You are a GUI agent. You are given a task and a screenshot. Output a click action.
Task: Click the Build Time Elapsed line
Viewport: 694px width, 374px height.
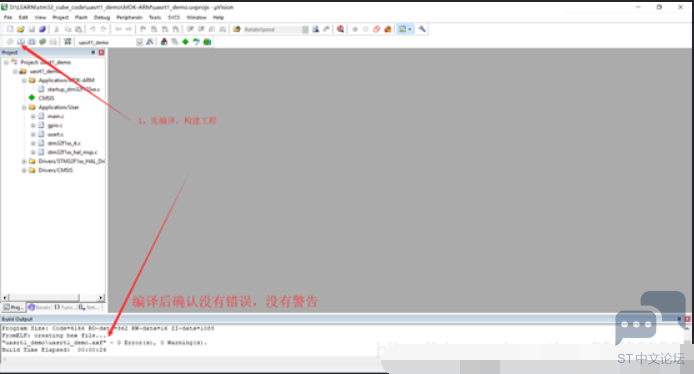point(54,350)
